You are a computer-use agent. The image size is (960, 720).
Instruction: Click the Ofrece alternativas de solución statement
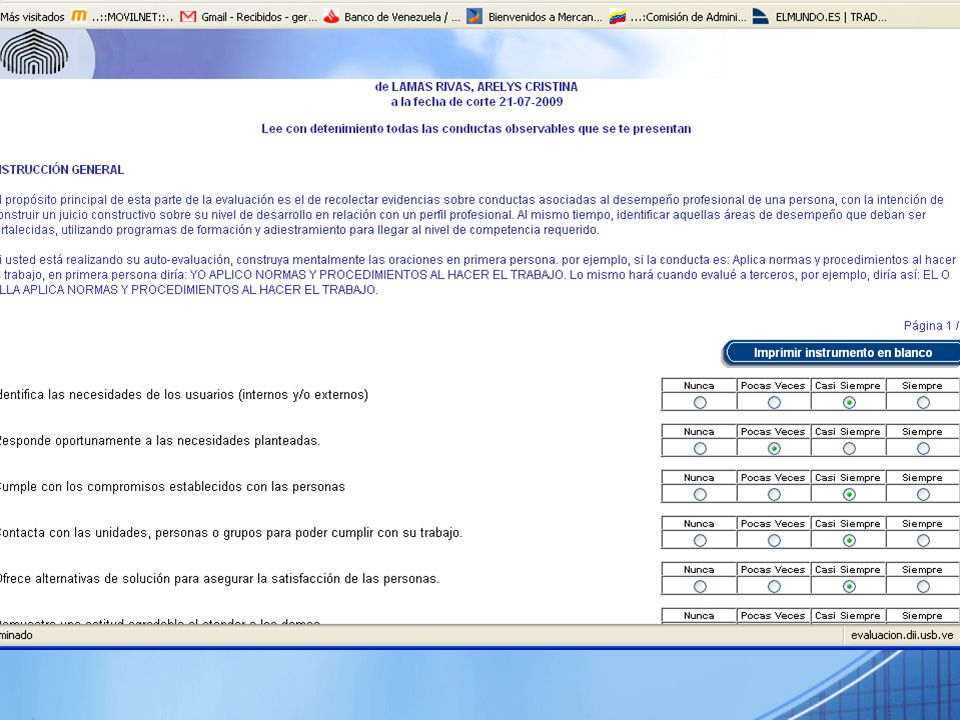(x=219, y=579)
